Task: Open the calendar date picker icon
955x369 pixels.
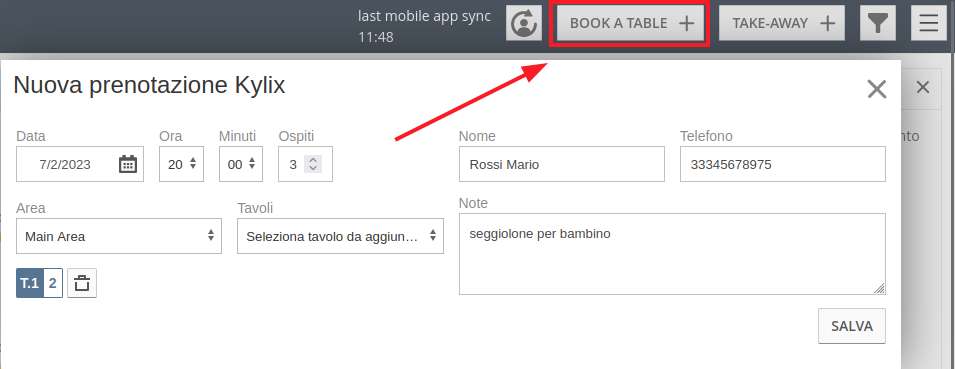Action: pos(127,164)
